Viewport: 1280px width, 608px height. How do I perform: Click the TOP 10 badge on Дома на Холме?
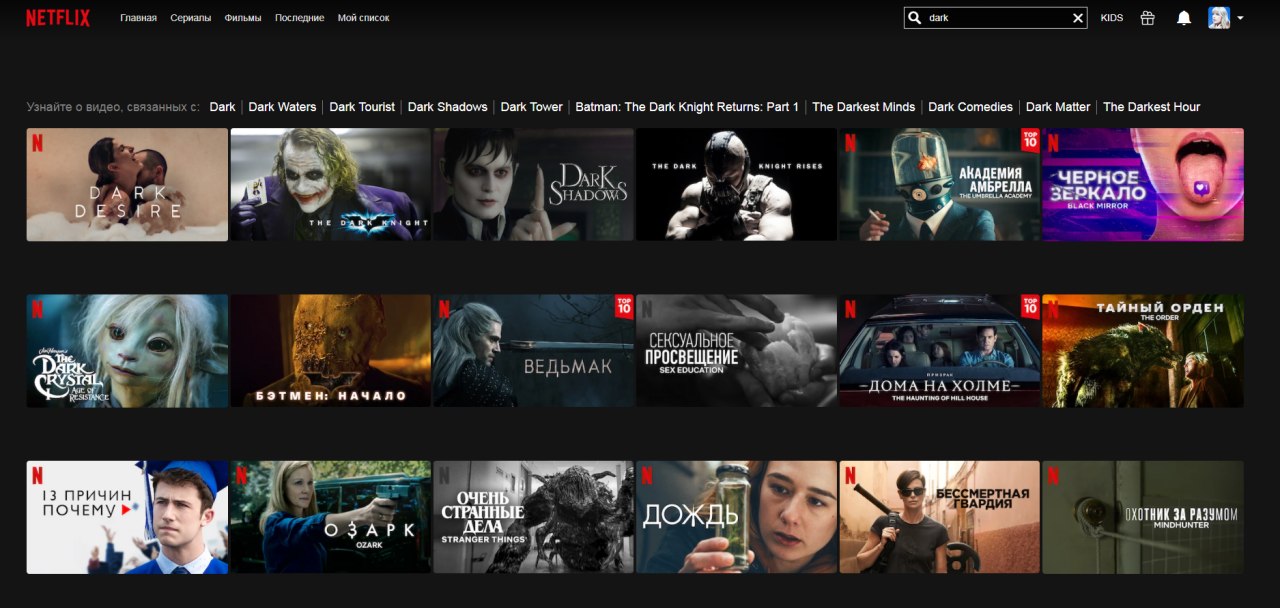pyautogui.click(x=1030, y=306)
